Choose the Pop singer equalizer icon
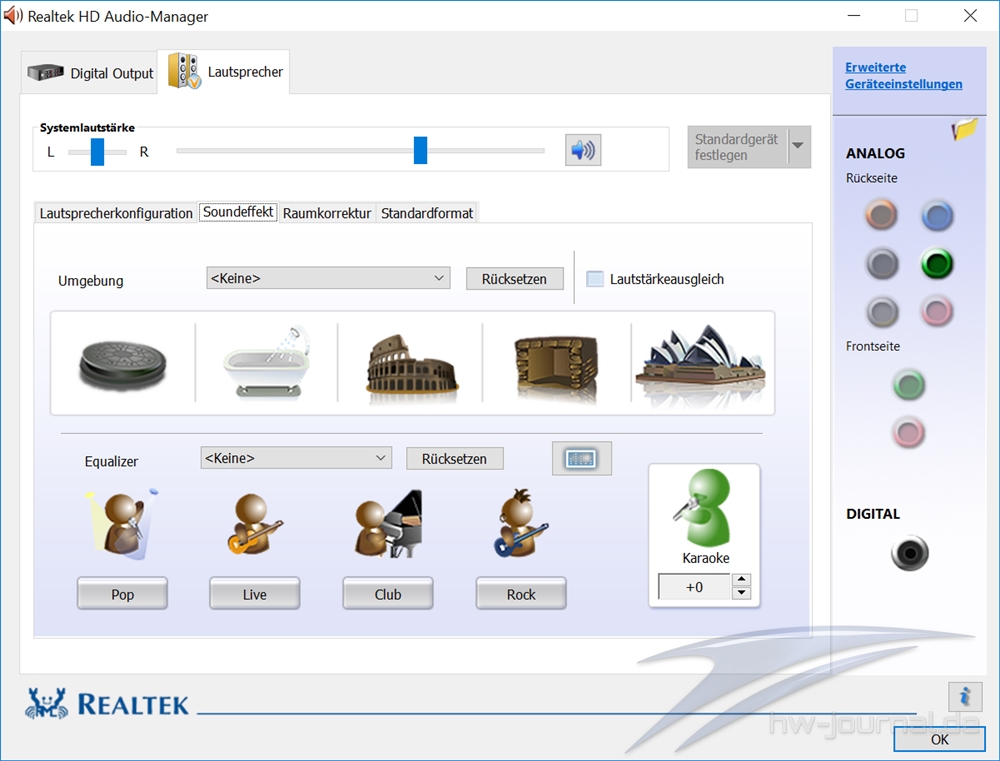Image resolution: width=1000 pixels, height=761 pixels. tap(122, 524)
